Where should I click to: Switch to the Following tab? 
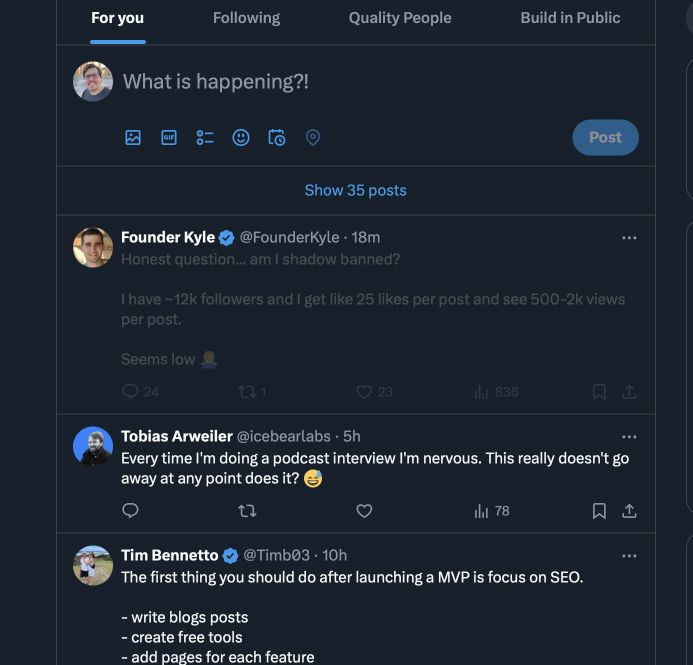point(246,18)
